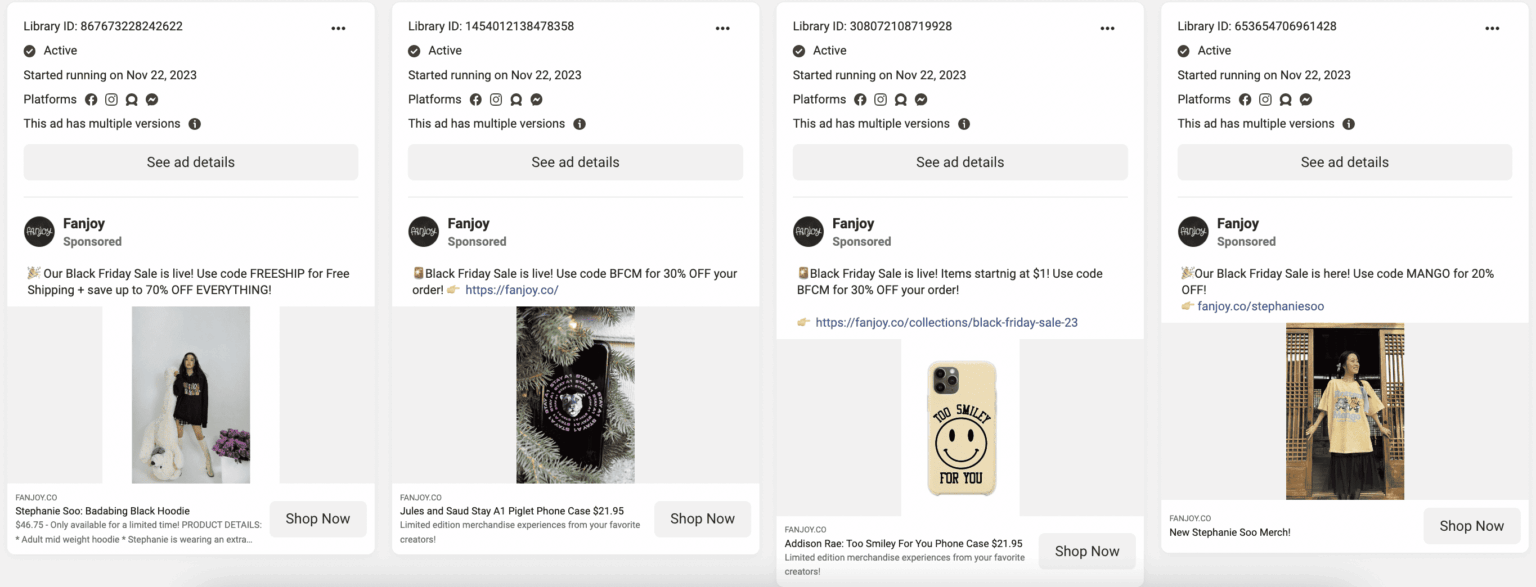Click info icon beside multiple versions in first ad
The image size is (1536, 587).
tap(195, 124)
